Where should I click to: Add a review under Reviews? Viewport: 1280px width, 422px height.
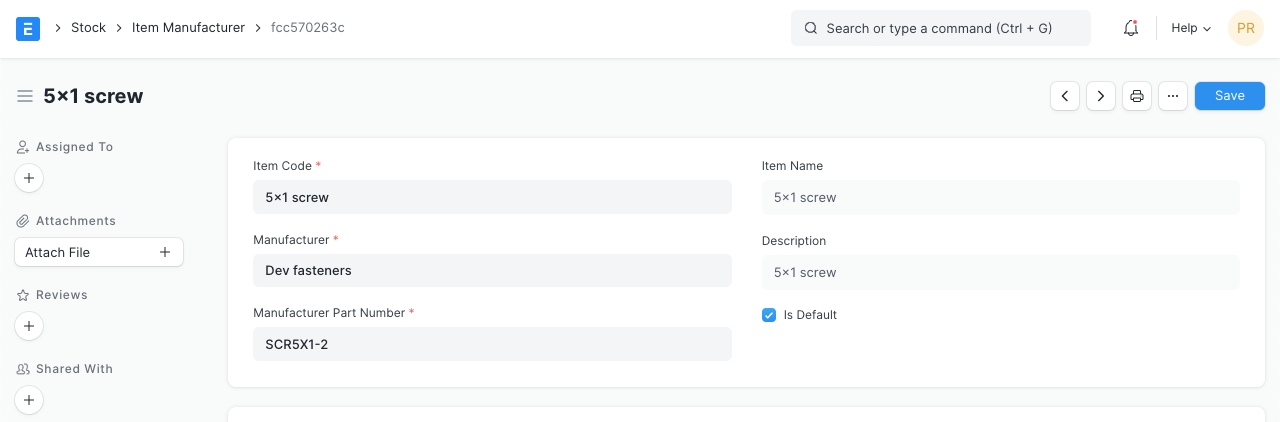coord(29,326)
